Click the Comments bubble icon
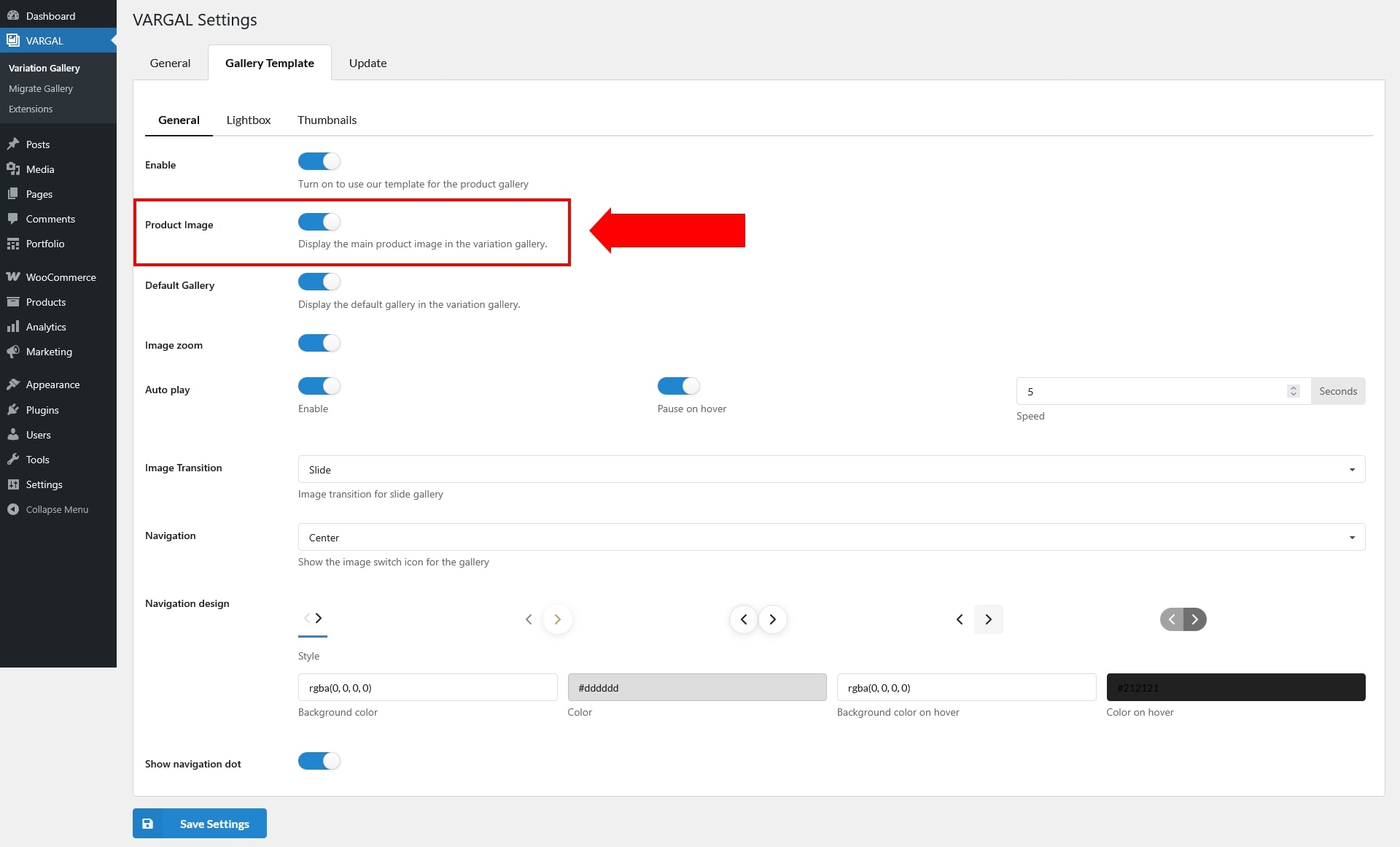Image resolution: width=1400 pixels, height=847 pixels. pyautogui.click(x=13, y=219)
